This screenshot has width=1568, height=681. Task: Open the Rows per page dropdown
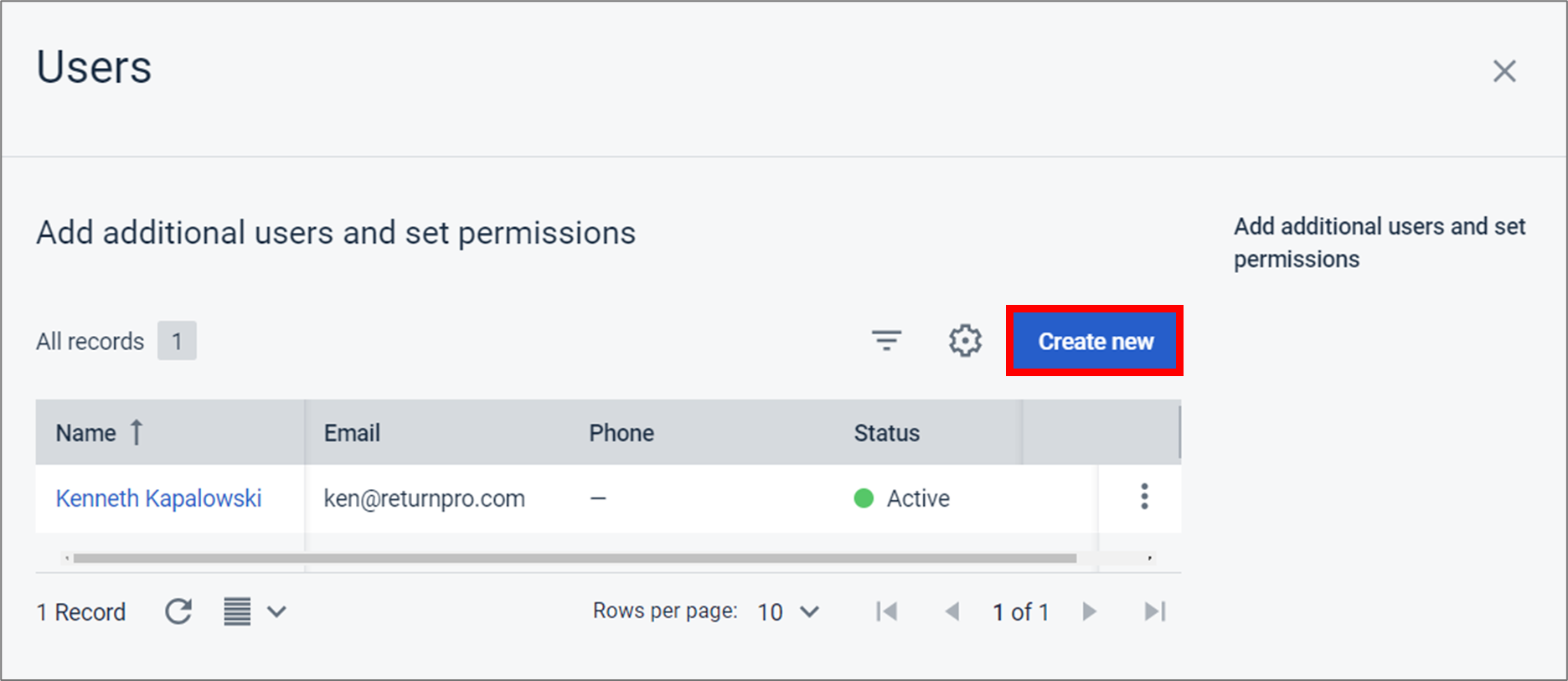(787, 611)
